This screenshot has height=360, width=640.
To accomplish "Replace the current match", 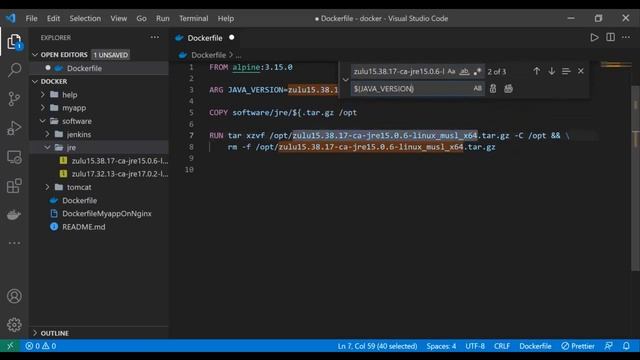I will pos(493,89).
